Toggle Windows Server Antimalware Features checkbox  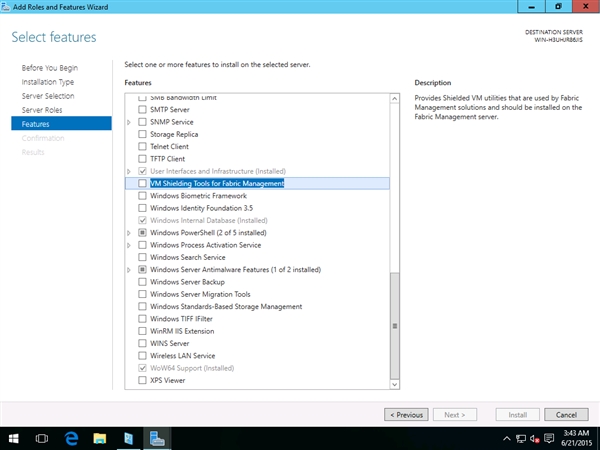[x=142, y=270]
